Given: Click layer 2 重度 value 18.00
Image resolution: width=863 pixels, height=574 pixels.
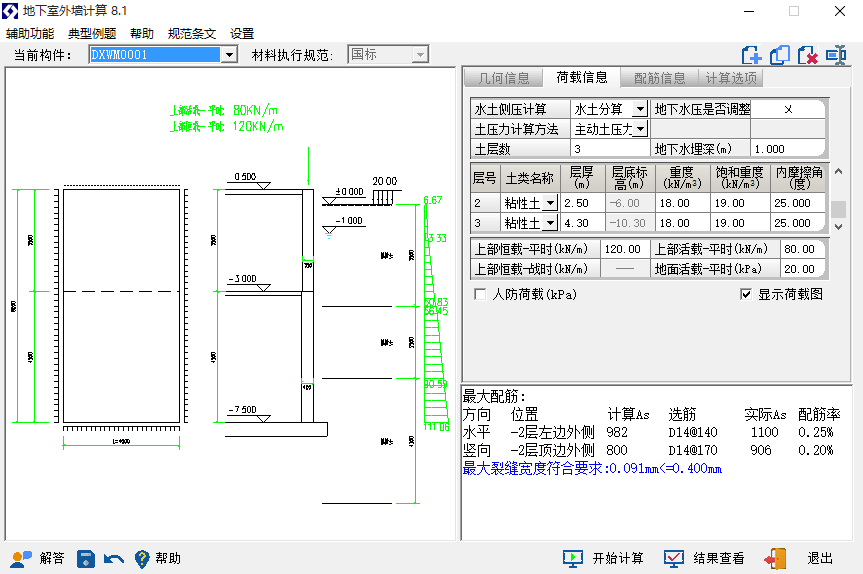Looking at the screenshot, I should pyautogui.click(x=682, y=203).
